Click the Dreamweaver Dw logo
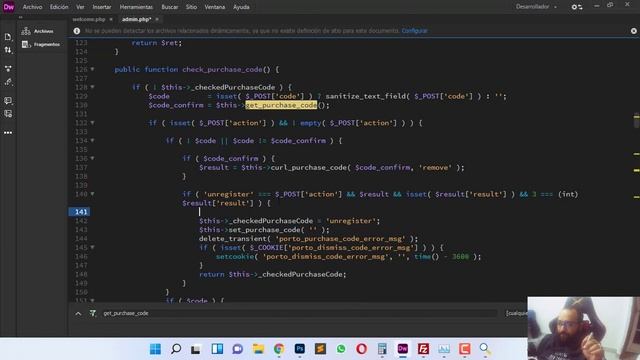640x360 pixels. point(9,7)
